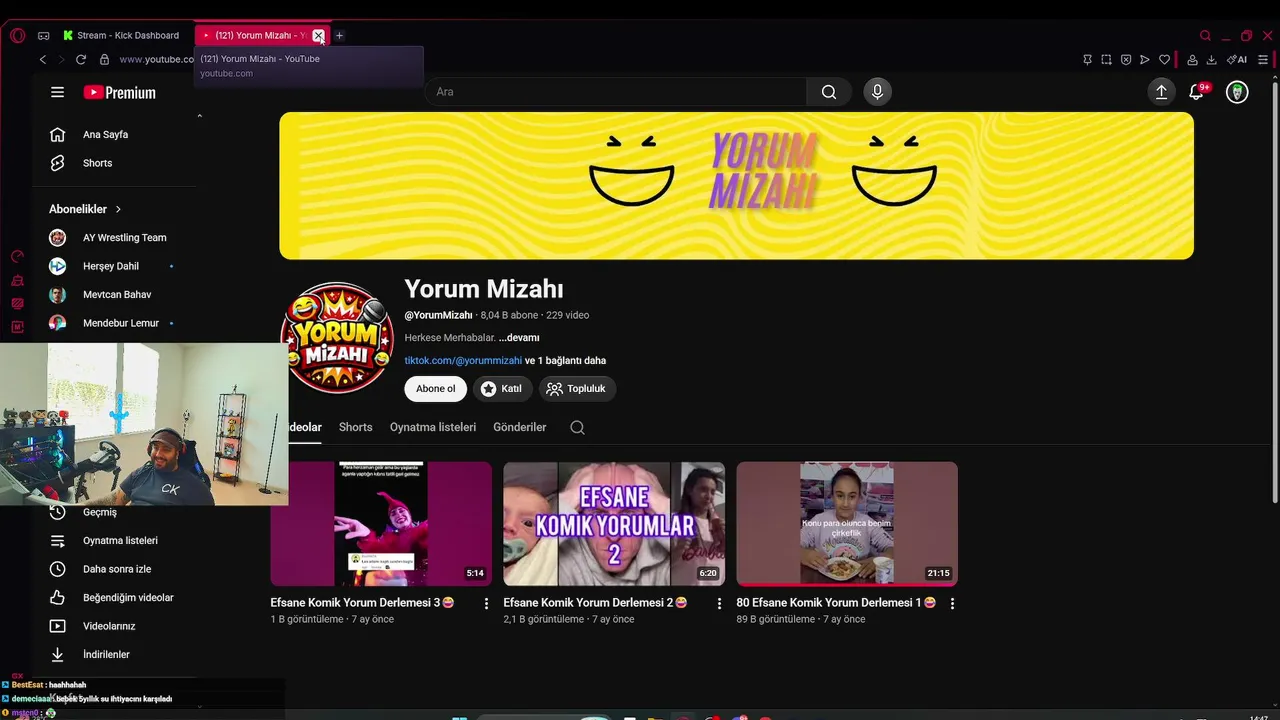Switch to channel Oynatma listeleri tab
This screenshot has width=1280, height=720.
(433, 427)
